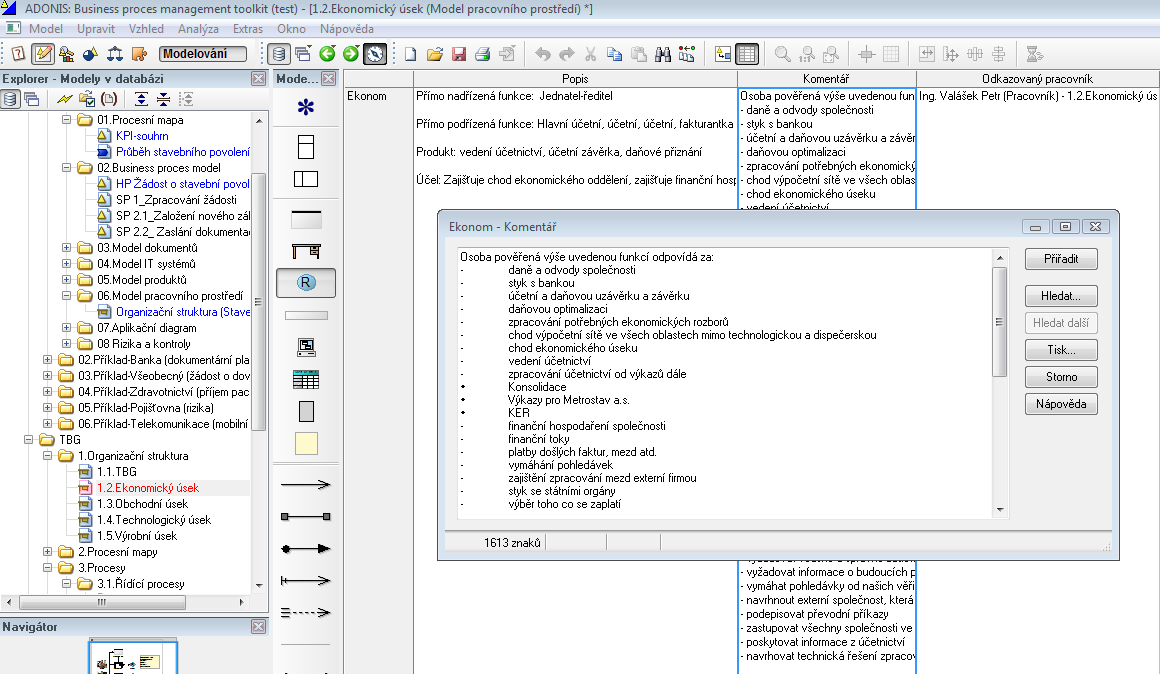The height and width of the screenshot is (674, 1160).
Task: Open the Model menu
Action: pyautogui.click(x=45, y=29)
